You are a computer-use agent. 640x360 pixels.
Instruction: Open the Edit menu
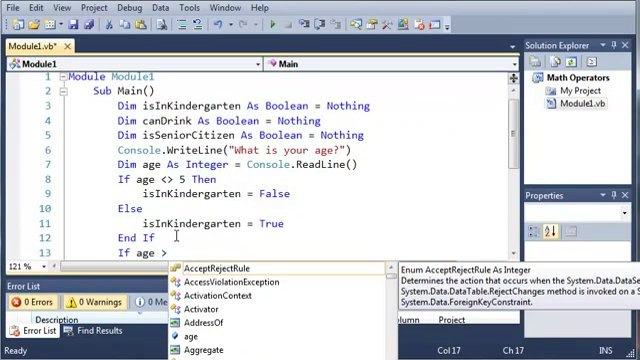(36, 8)
